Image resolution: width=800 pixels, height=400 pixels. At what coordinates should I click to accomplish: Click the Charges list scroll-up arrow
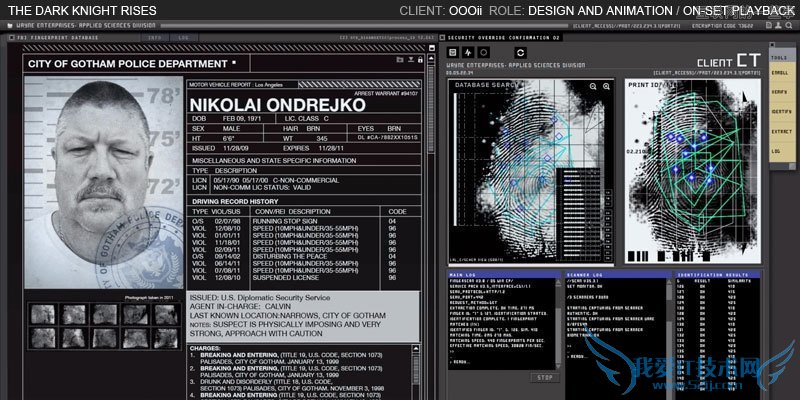click(x=416, y=349)
